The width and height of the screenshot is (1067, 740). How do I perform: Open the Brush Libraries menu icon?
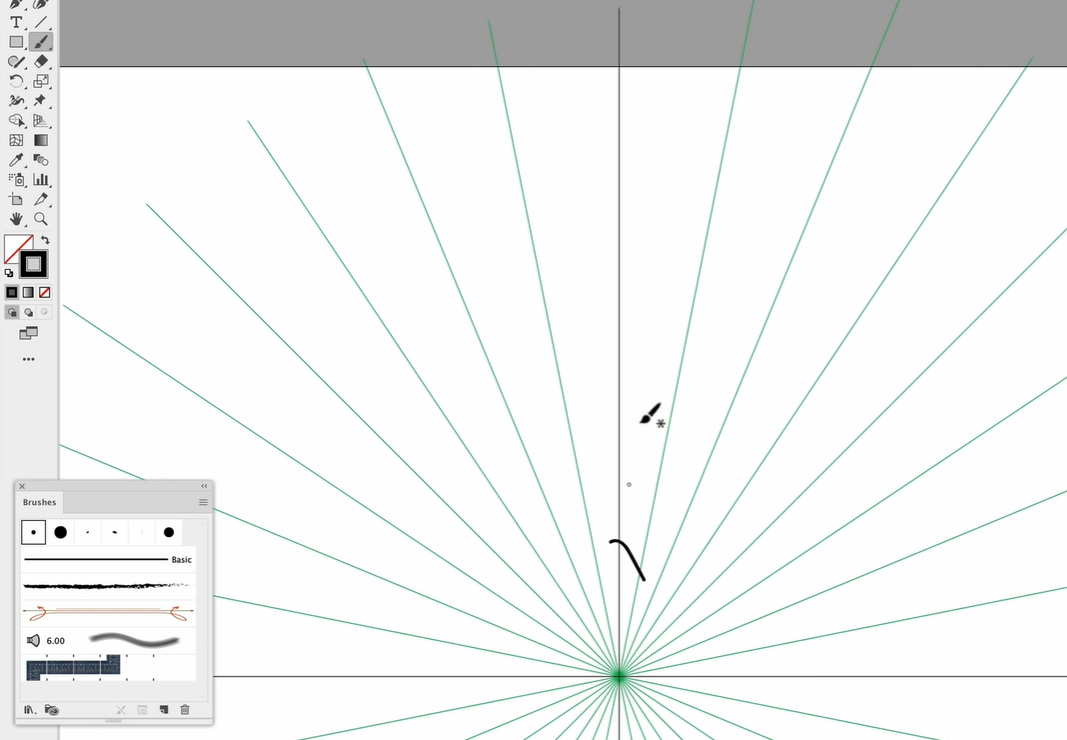coord(30,710)
